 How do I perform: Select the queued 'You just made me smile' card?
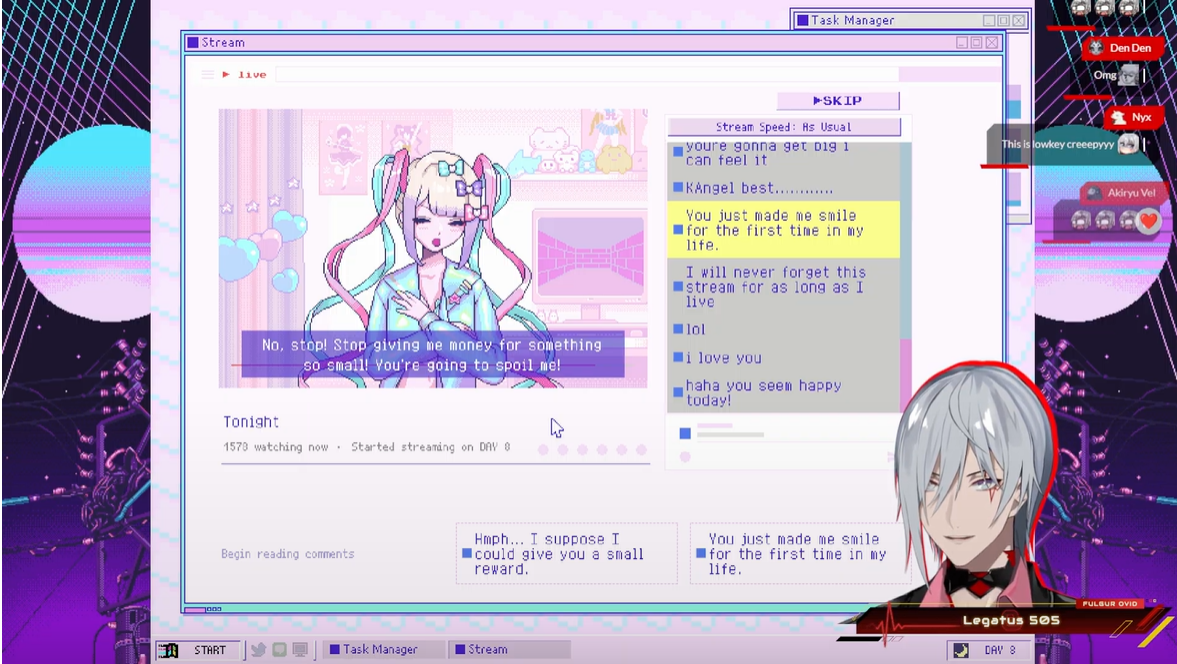coord(799,554)
